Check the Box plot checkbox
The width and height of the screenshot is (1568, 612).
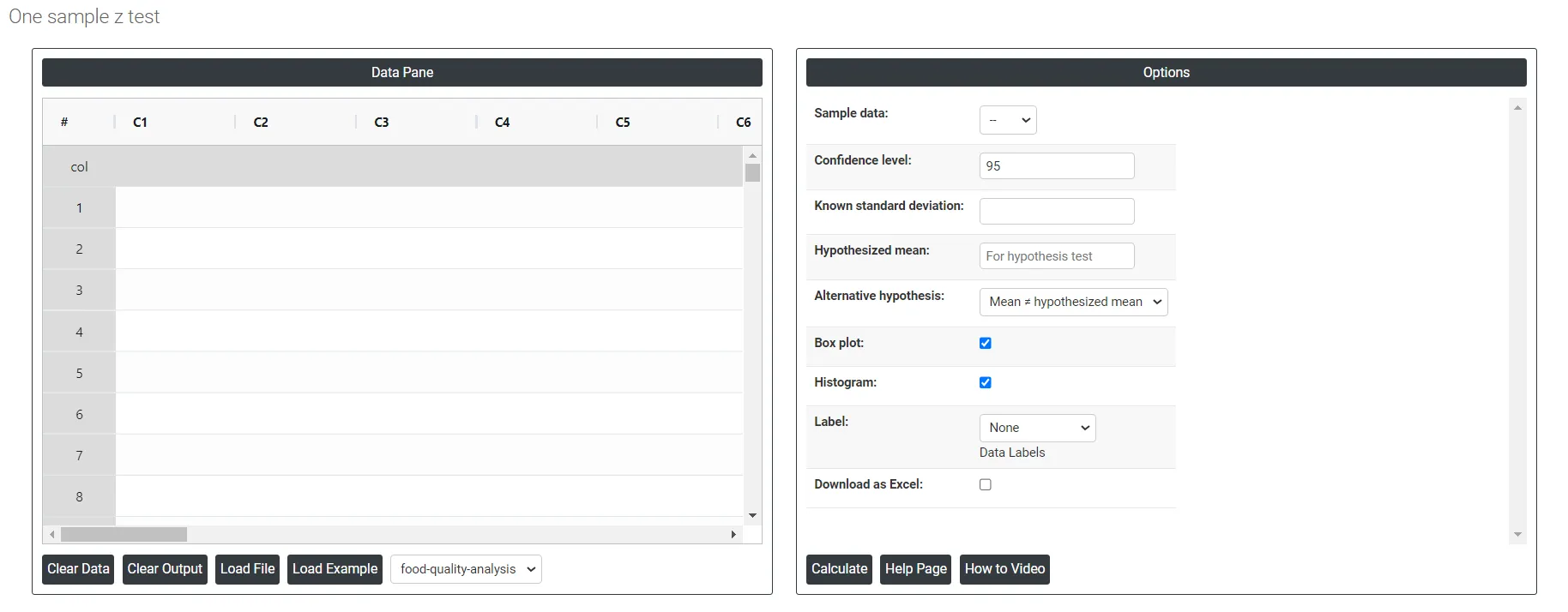[986, 343]
